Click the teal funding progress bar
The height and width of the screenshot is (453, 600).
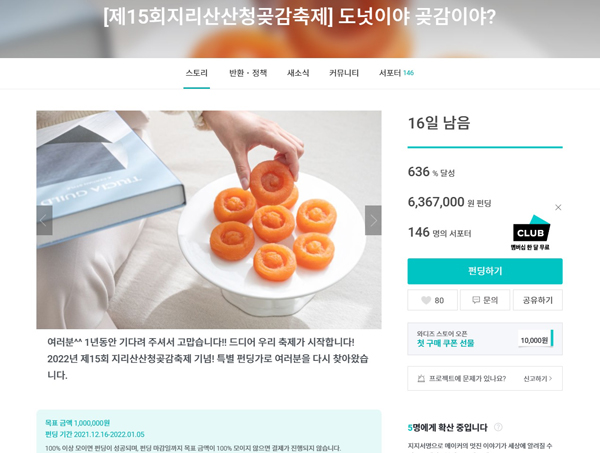click(x=485, y=147)
